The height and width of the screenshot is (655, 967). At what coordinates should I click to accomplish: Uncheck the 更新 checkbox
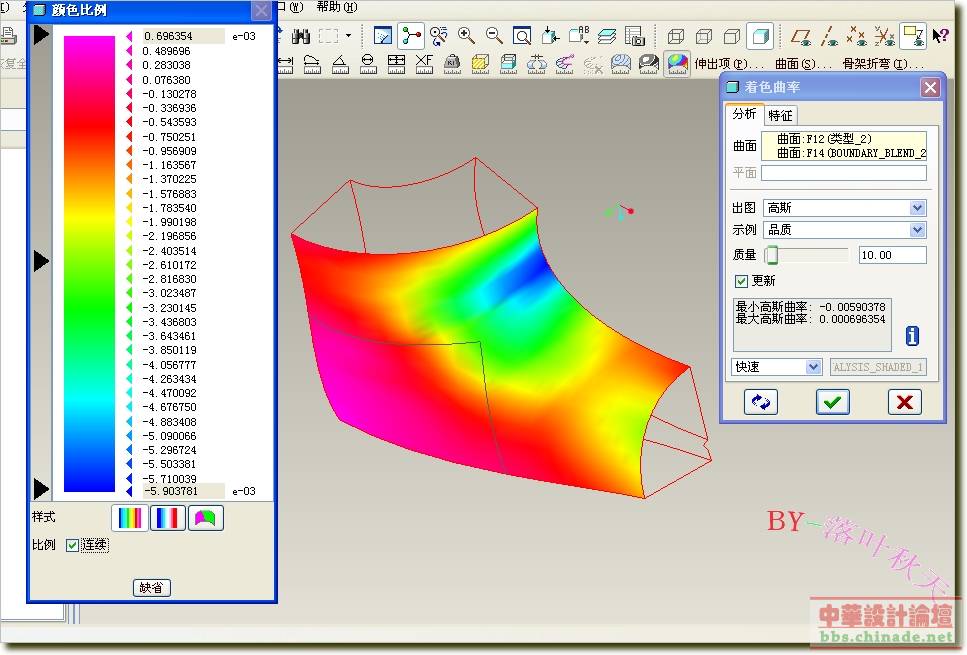(741, 281)
